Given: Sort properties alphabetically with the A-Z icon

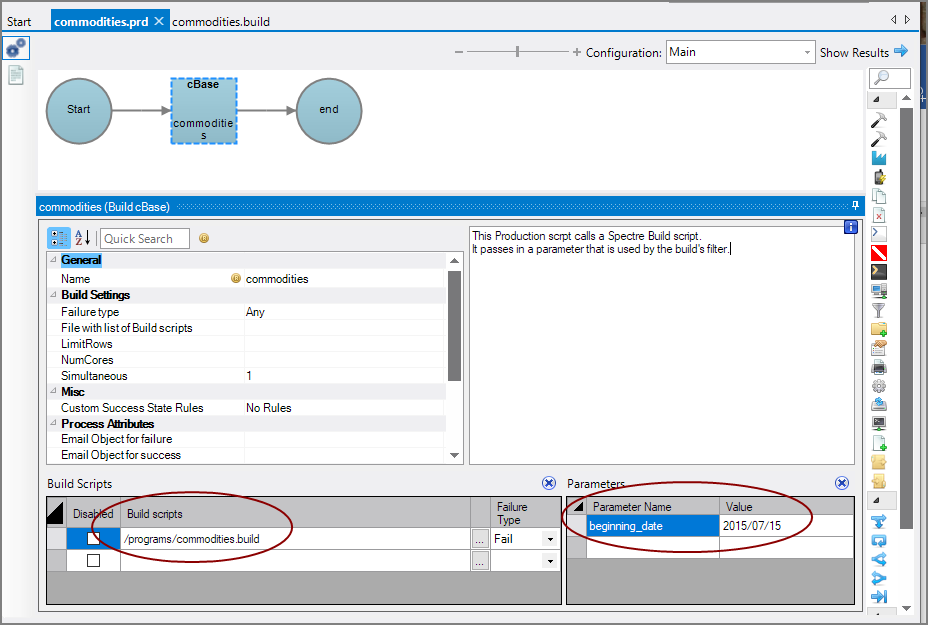Looking at the screenshot, I should (x=82, y=238).
